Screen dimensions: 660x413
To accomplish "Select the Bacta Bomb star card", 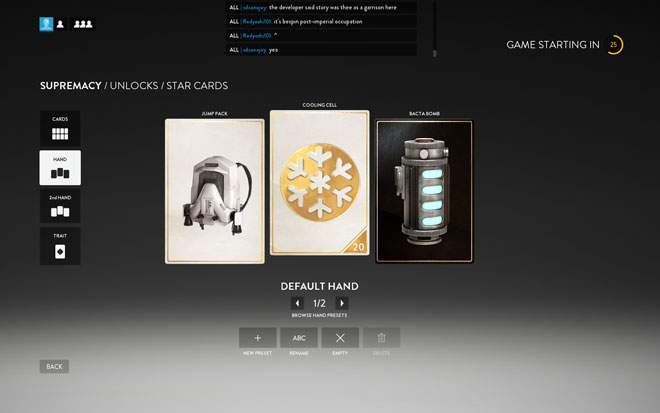I will tap(424, 192).
